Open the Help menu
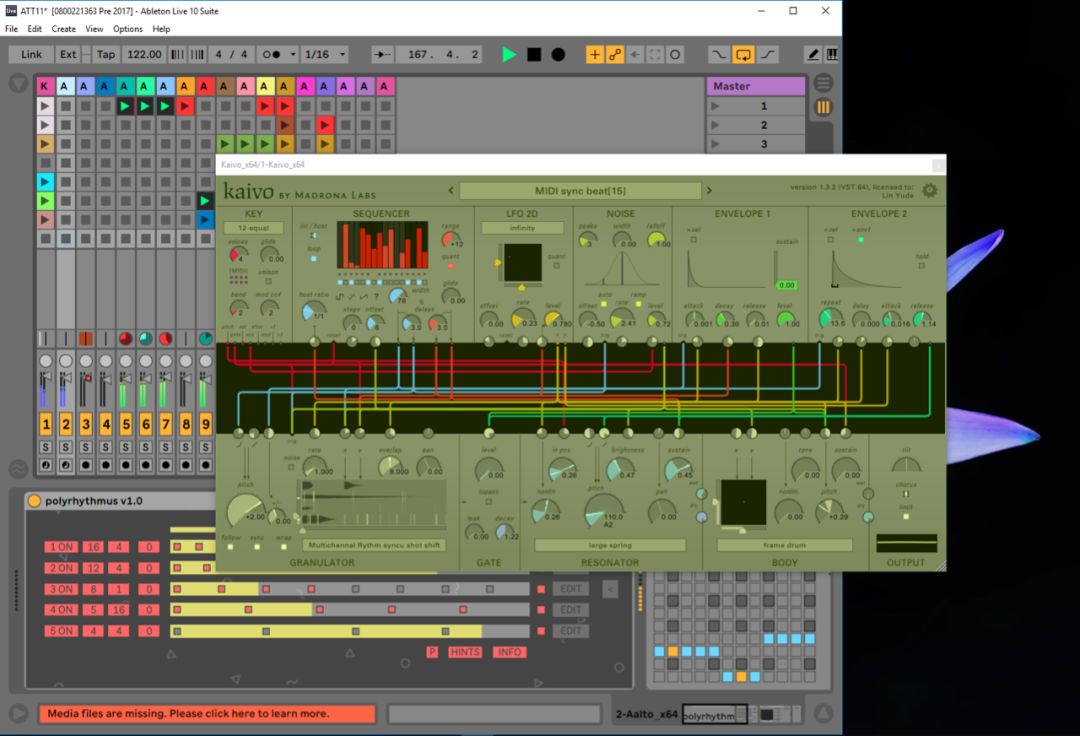 [161, 29]
